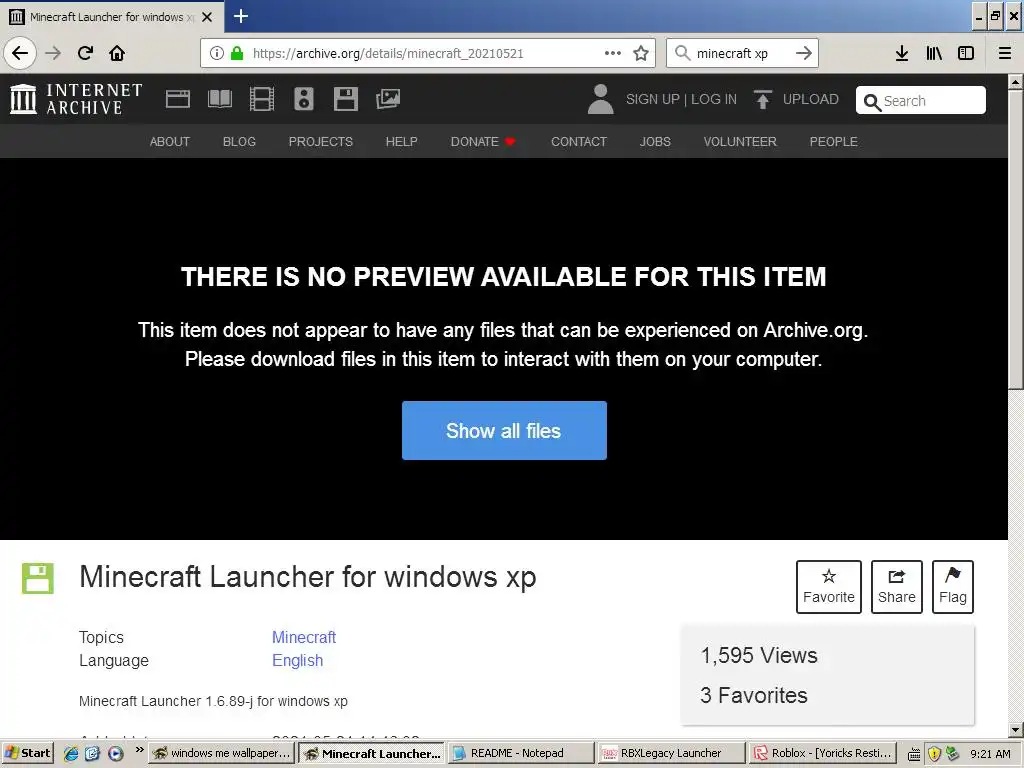Launch Windows Media Player from quick launch
The image size is (1024, 768).
coord(116,754)
